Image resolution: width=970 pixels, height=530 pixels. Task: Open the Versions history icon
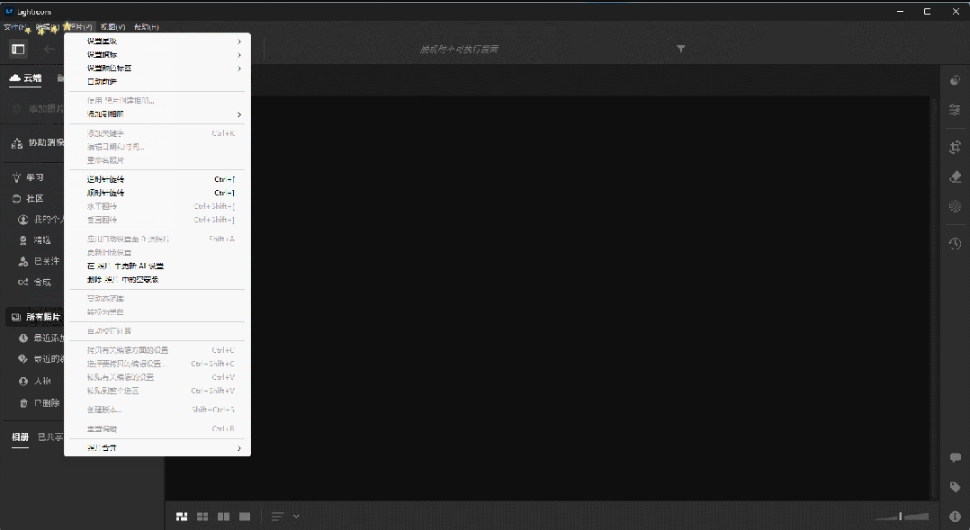tap(955, 244)
